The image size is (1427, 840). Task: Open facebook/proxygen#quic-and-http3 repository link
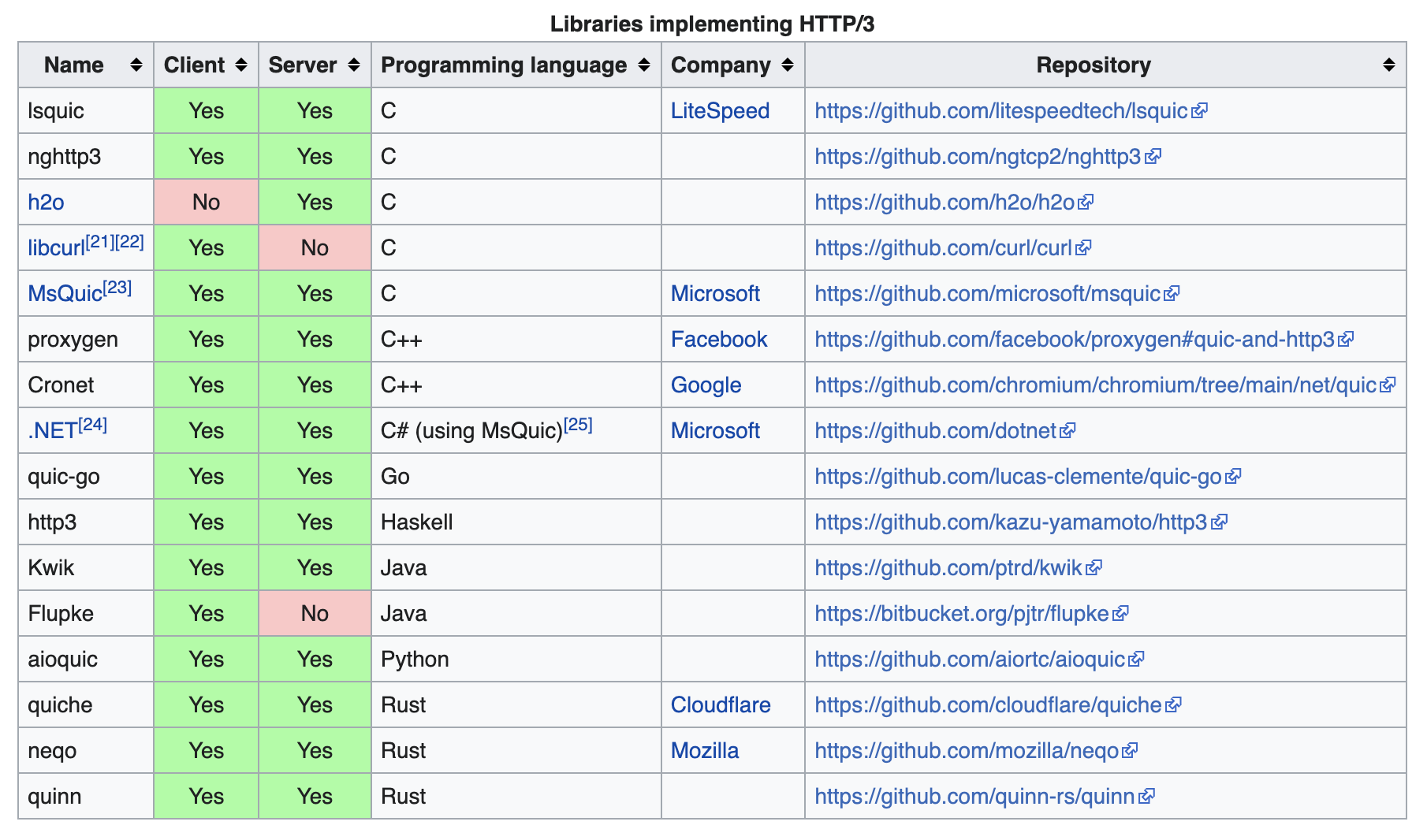pos(1075,340)
